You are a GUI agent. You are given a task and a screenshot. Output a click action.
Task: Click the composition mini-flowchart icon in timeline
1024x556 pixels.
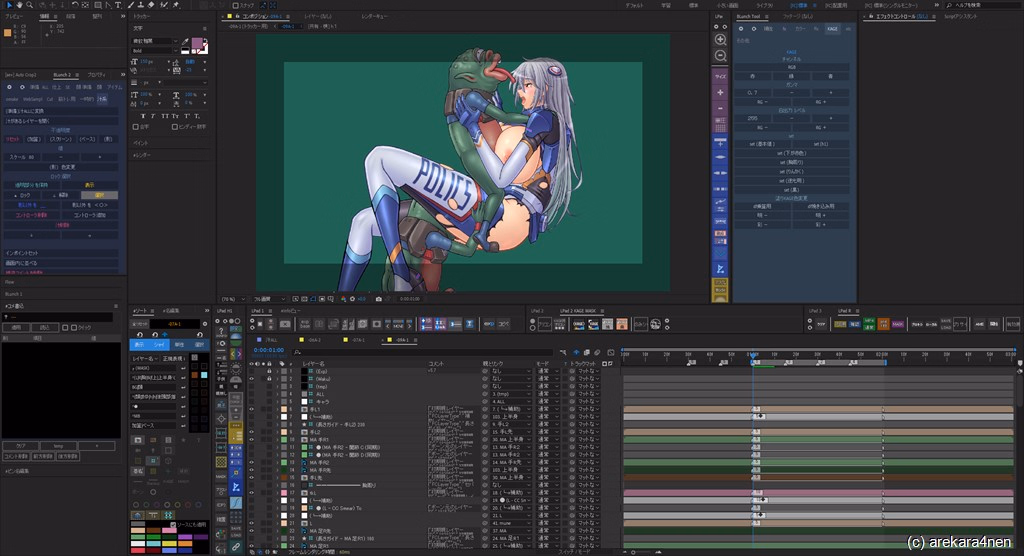tap(563, 353)
